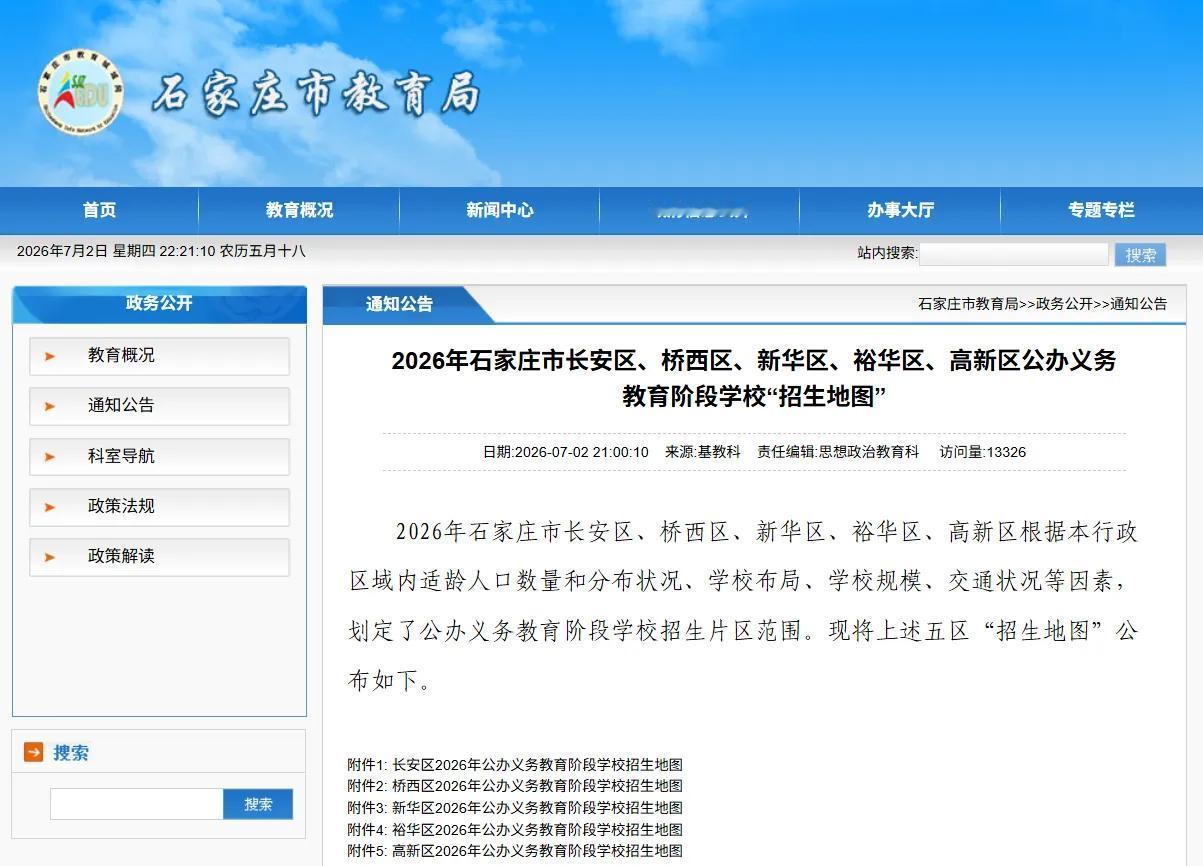Select 科室导航 in the left sidebar
1203x866 pixels.
160,457
